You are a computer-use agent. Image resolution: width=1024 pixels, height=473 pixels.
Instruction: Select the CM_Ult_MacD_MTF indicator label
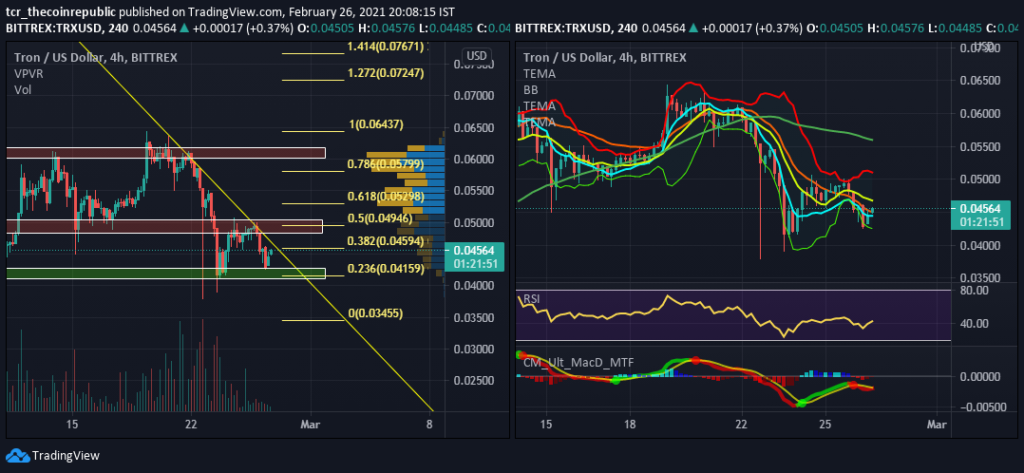tap(578, 363)
